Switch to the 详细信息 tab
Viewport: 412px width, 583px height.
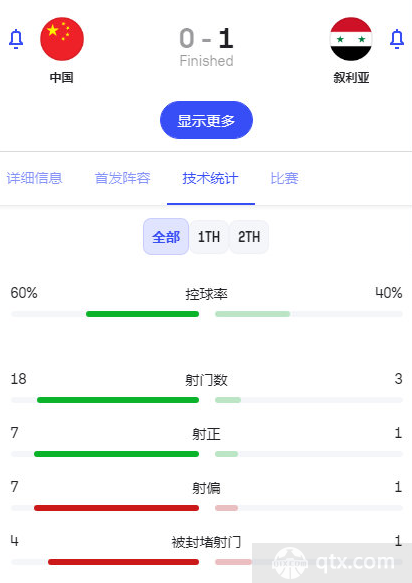click(x=34, y=178)
